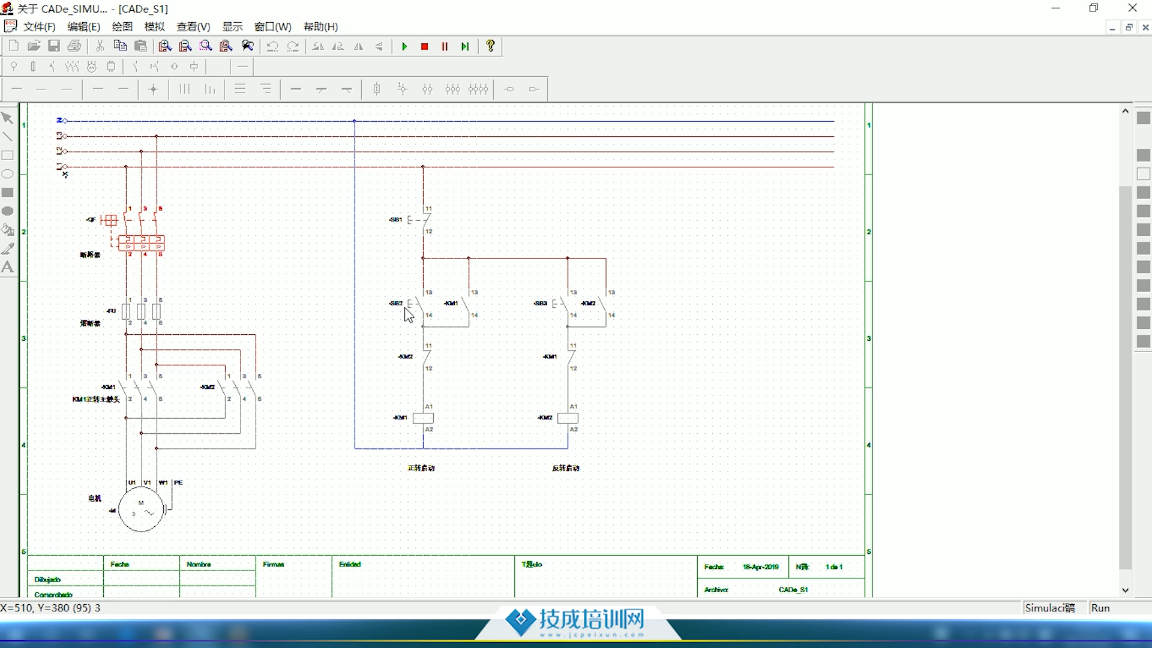Toggle the QF circuit breaker handle

coord(110,220)
